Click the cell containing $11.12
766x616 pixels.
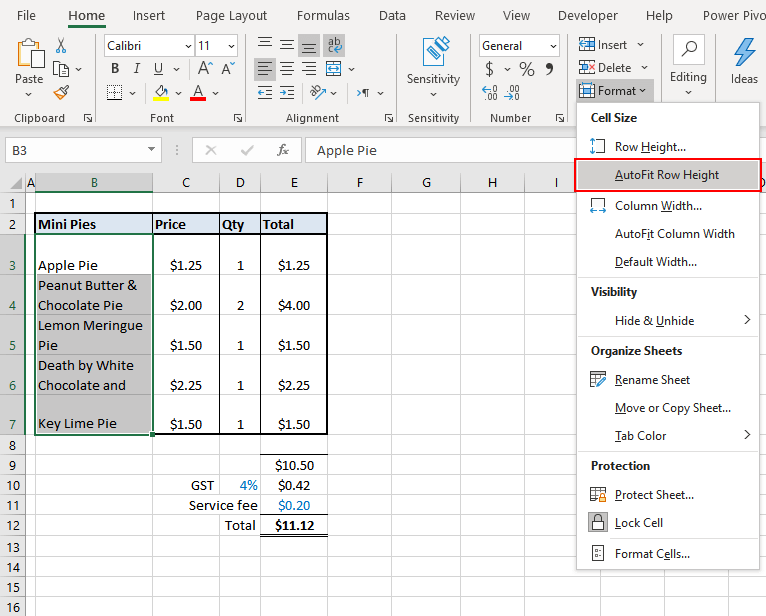294,525
